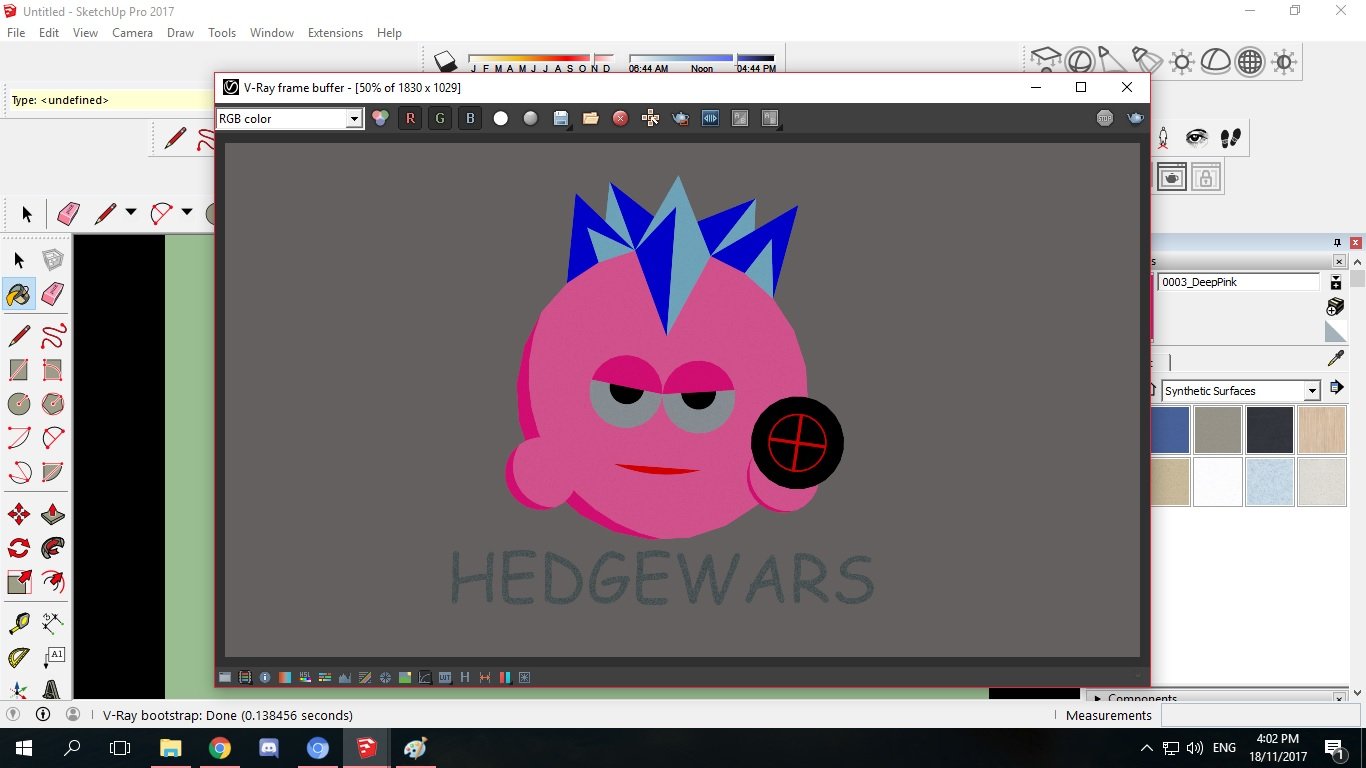Click the Create Material button

click(x=1335, y=306)
